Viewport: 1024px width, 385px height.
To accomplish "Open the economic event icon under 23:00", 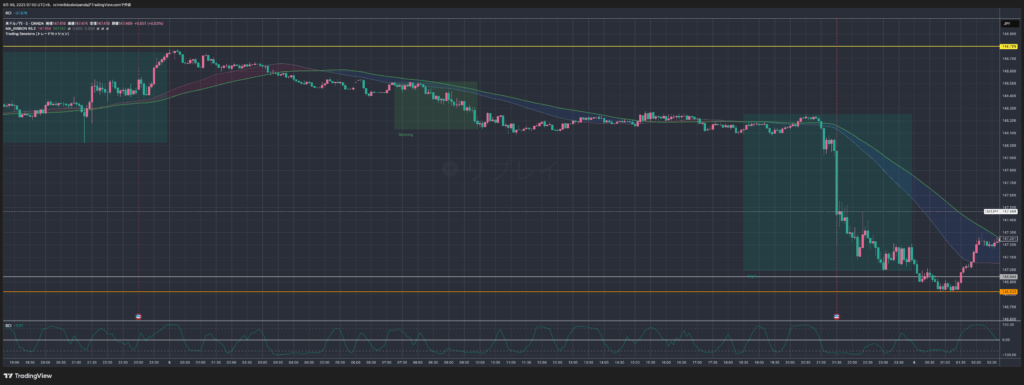I will click(x=138, y=316).
